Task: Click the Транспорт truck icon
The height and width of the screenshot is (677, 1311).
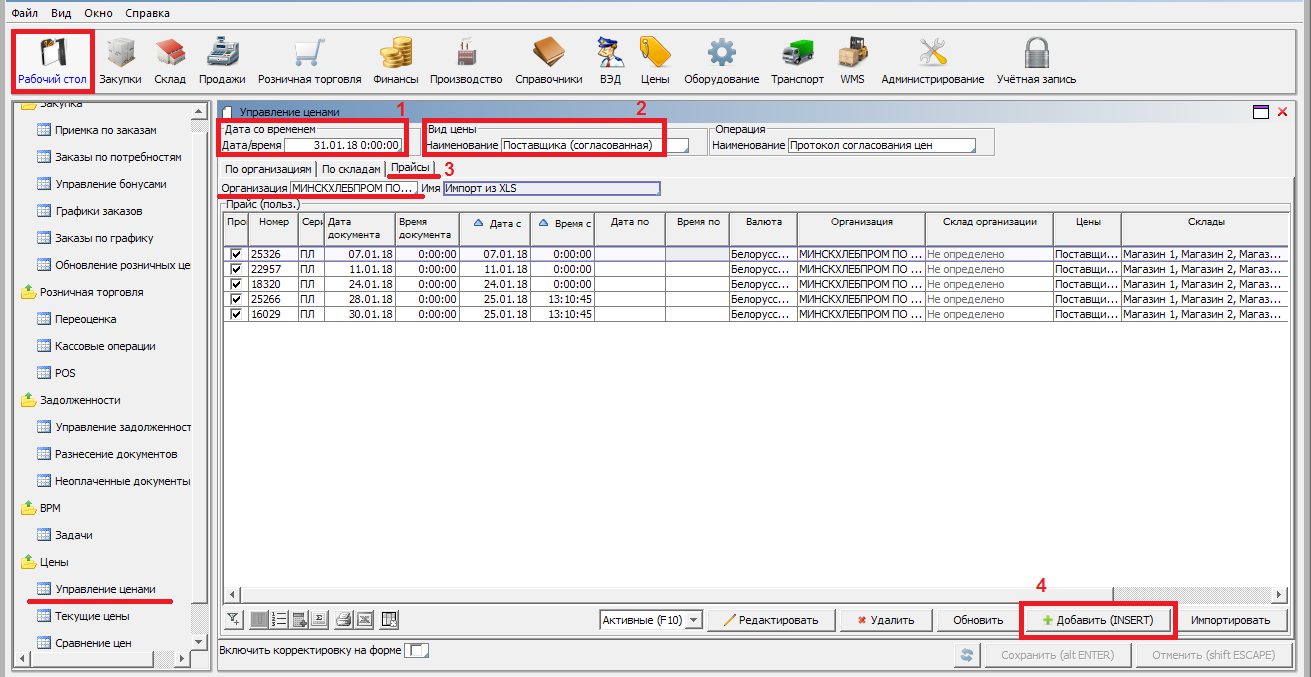Action: coord(797,60)
